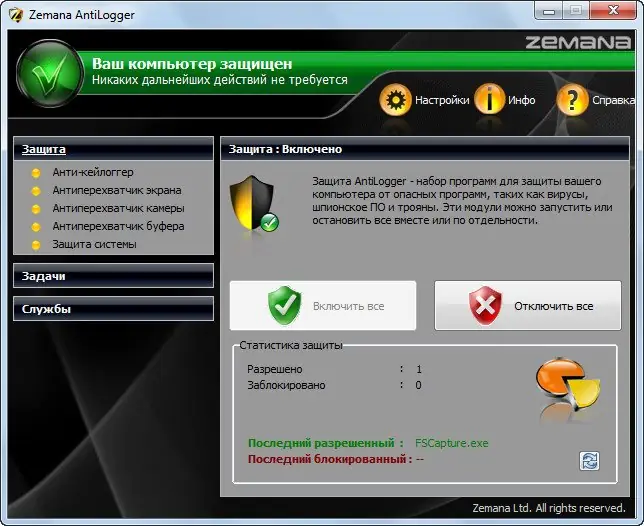
Task: Select Антиперехватчик камеры item
Action: [118, 209]
